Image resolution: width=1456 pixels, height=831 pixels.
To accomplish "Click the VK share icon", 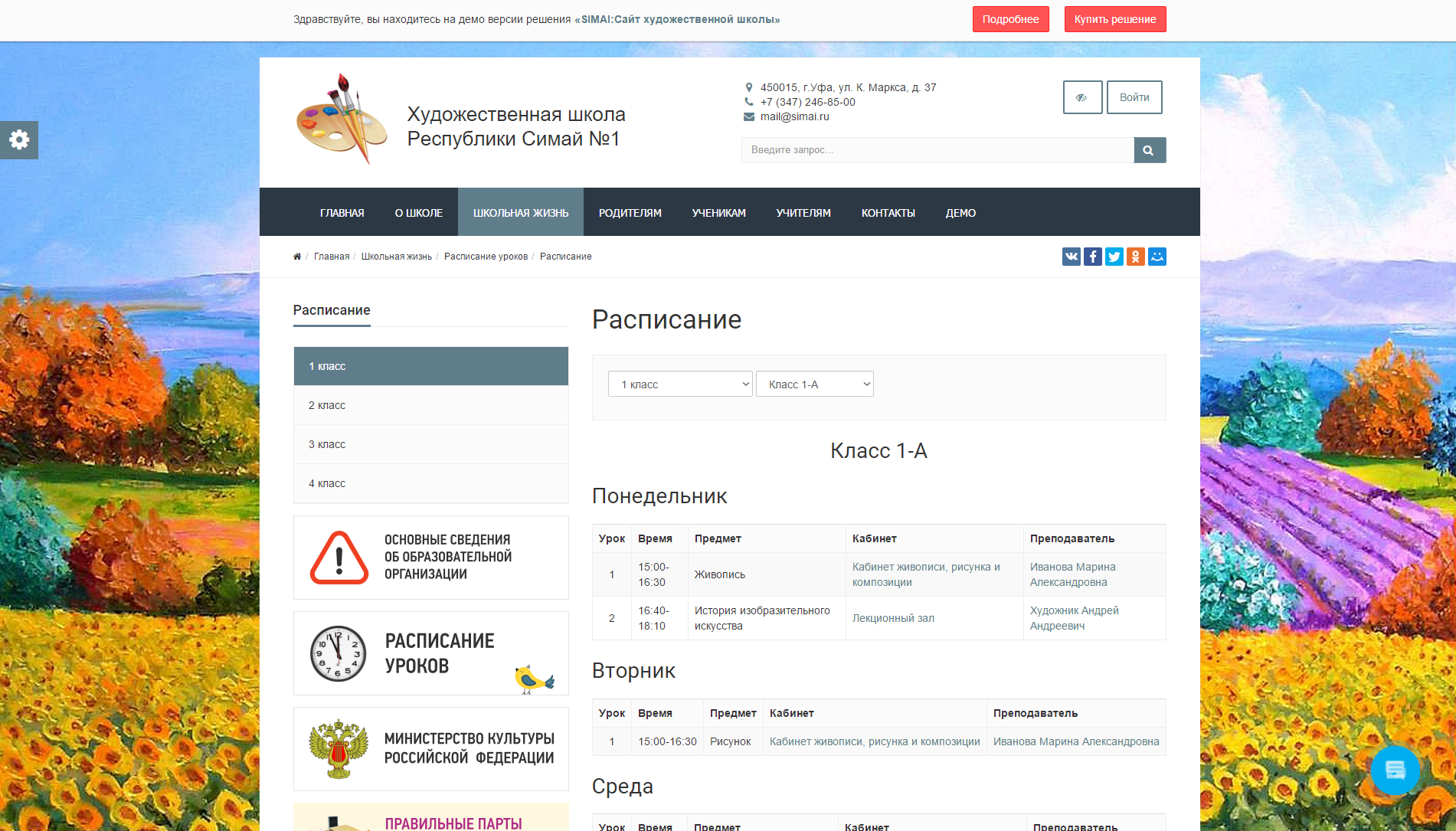I will click(1071, 257).
